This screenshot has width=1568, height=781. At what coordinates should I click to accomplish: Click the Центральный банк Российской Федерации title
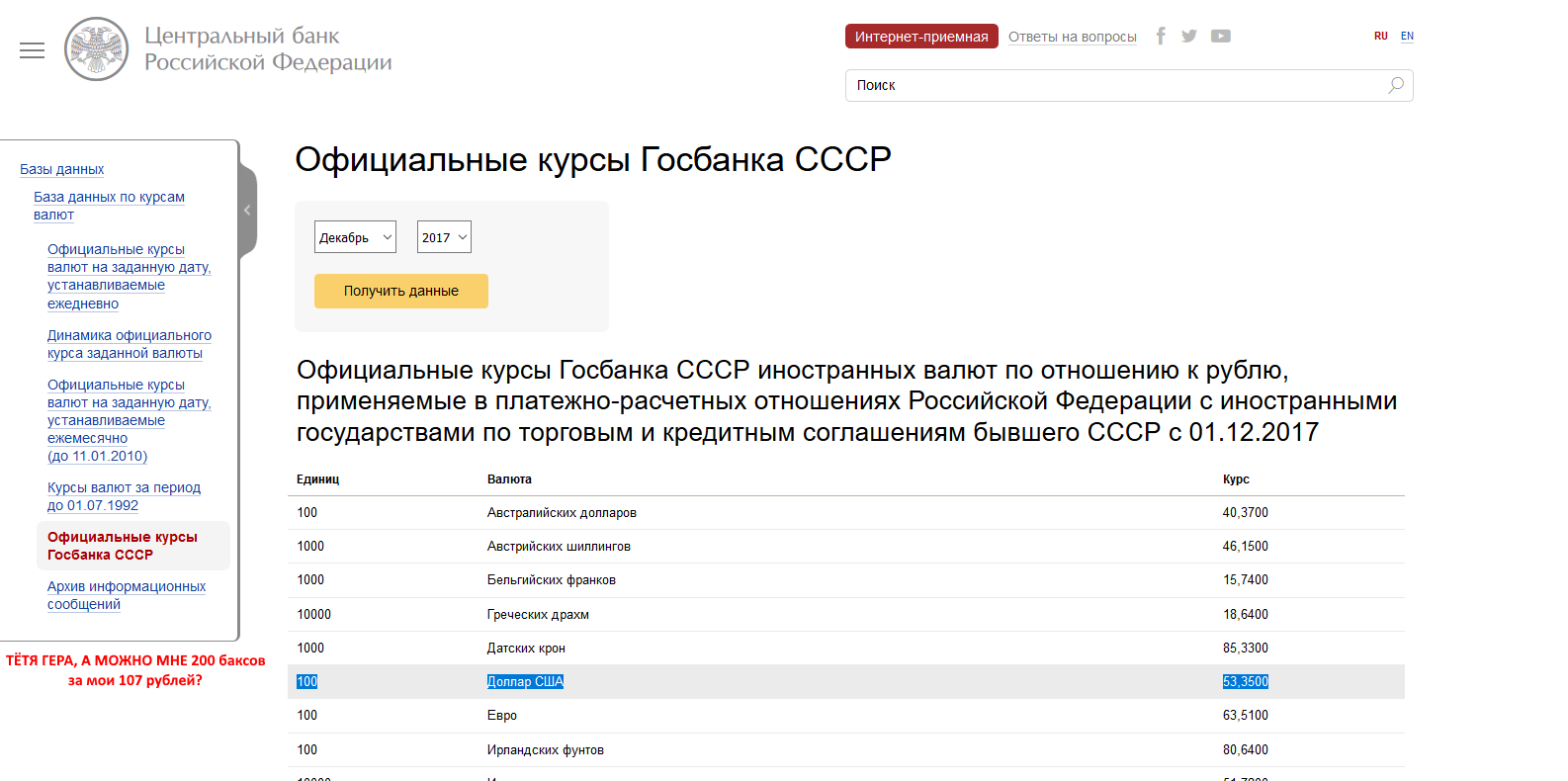coord(268,49)
